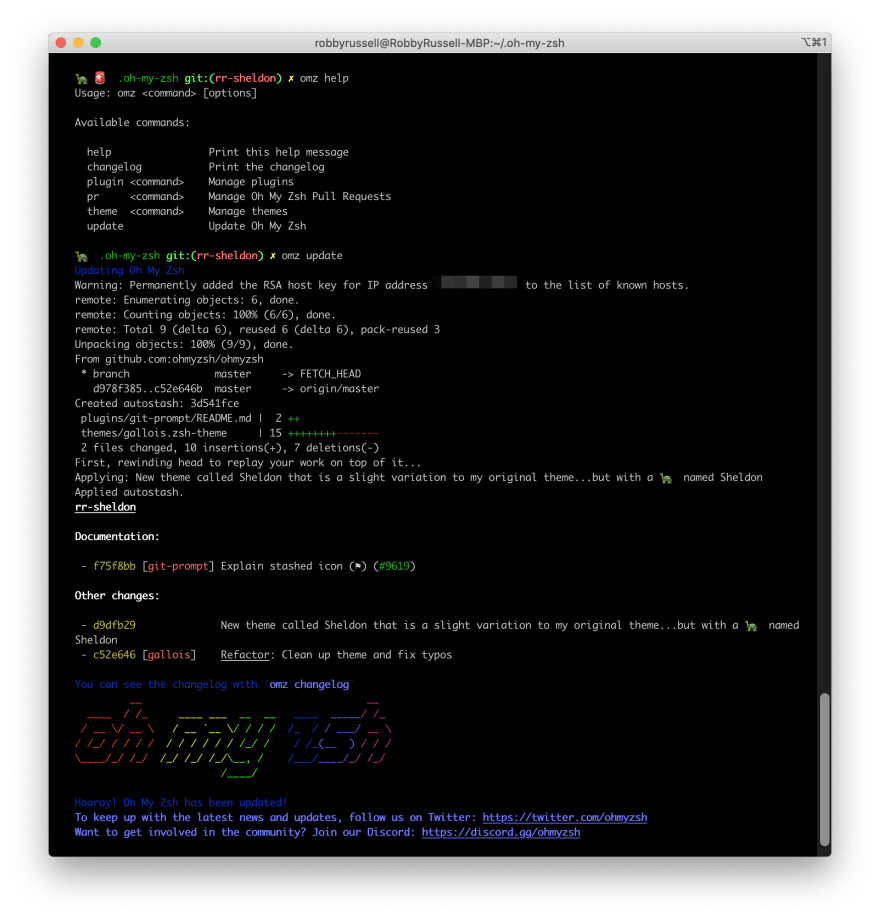Maximize the terminal with green button
880x921 pixels.
(x=96, y=43)
